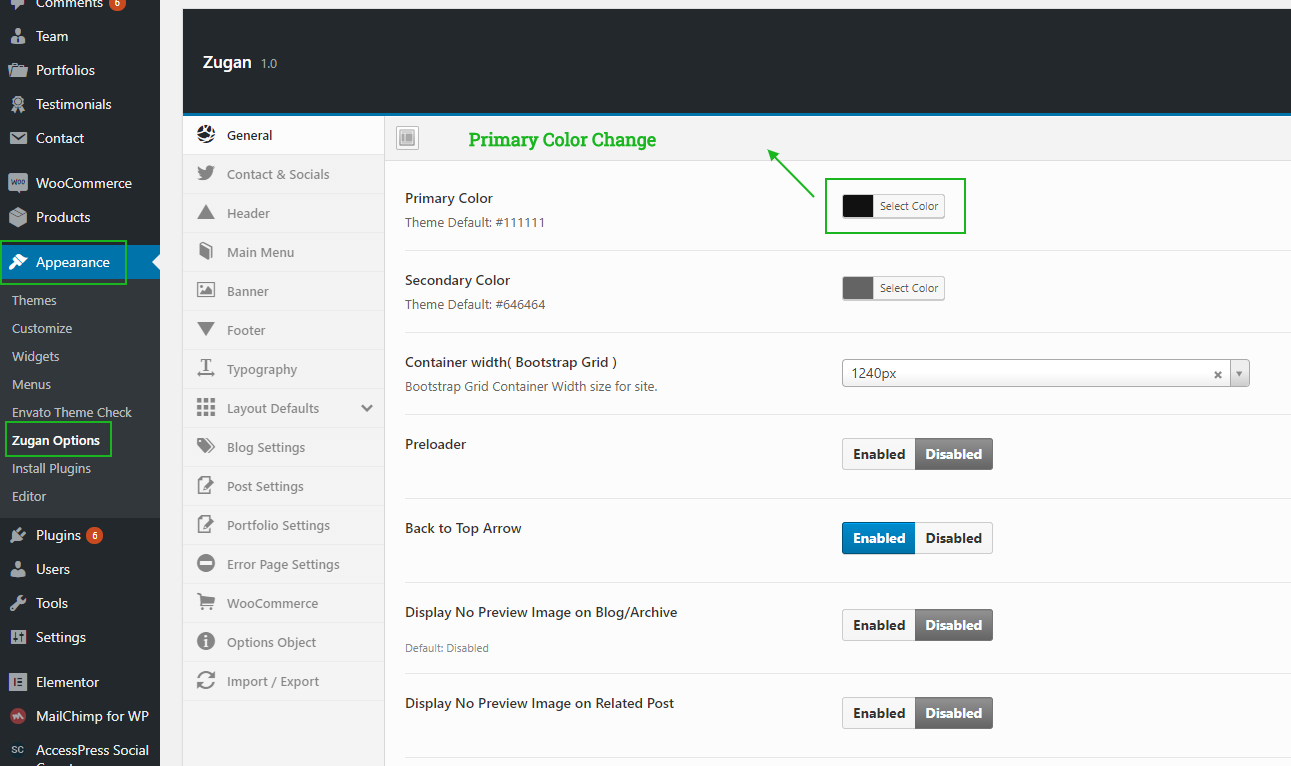1291x766 pixels.
Task: Go to the Widgets submenu link
Action: click(36, 356)
